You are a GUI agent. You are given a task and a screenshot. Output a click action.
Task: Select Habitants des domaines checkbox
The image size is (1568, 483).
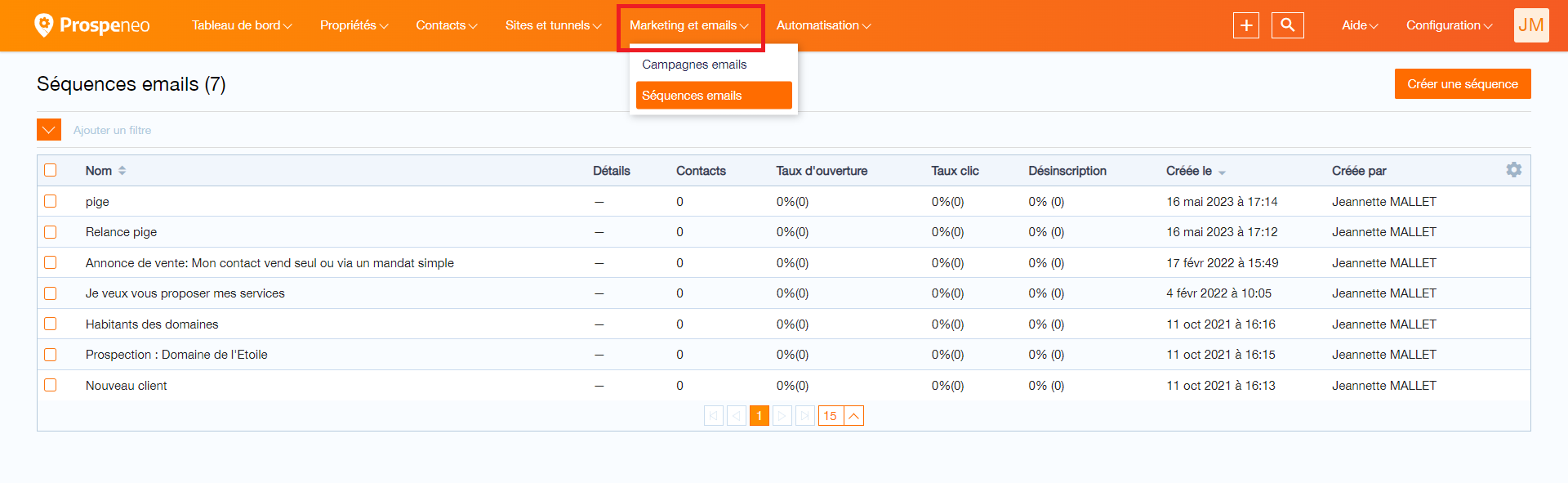click(x=51, y=324)
